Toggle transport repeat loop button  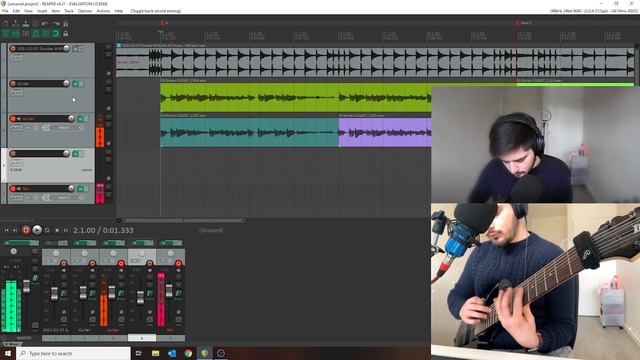click(x=47, y=231)
